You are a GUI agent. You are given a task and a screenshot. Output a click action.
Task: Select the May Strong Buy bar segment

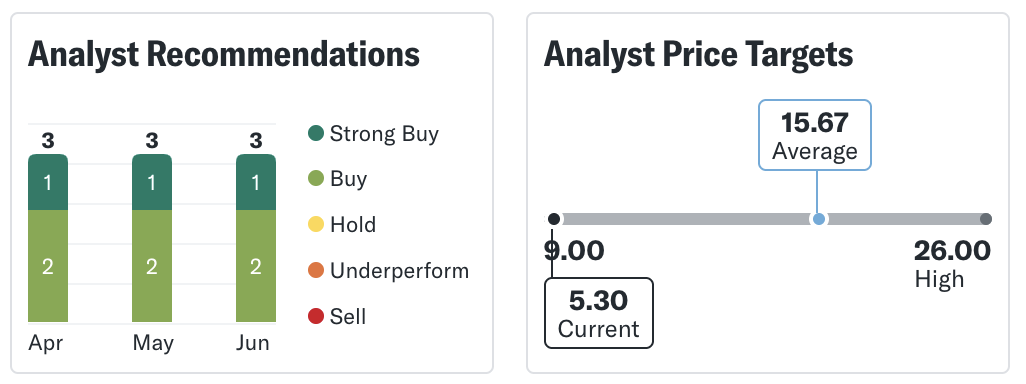pos(152,182)
